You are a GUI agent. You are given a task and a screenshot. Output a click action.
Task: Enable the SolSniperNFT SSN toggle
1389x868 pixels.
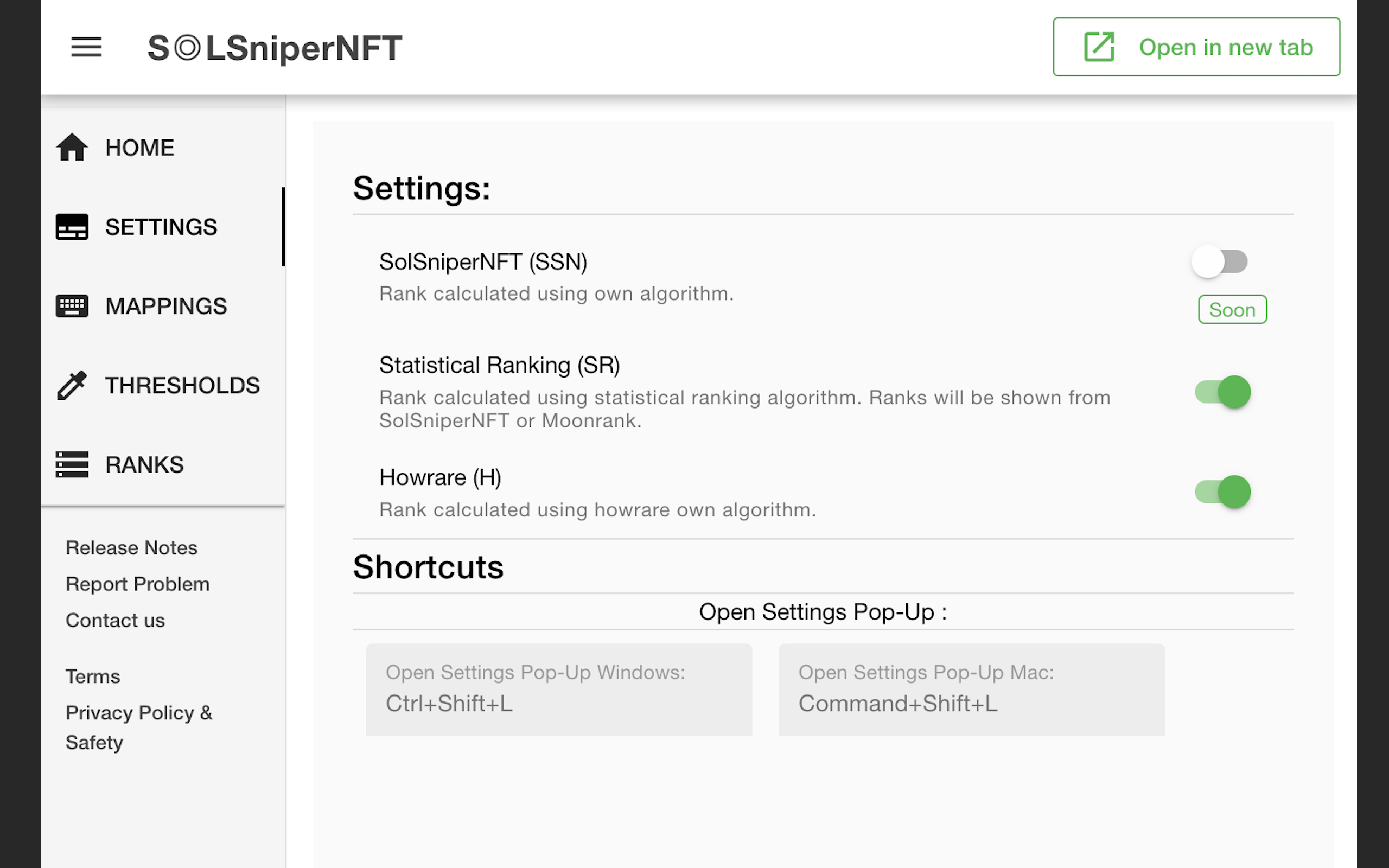[x=1218, y=262]
